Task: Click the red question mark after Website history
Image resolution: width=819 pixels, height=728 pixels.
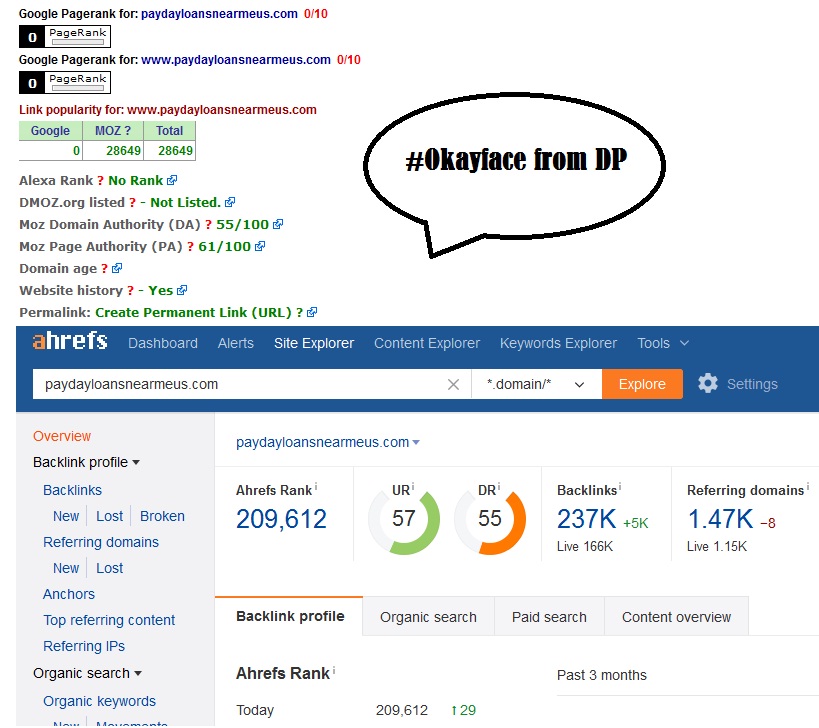Action: (x=131, y=290)
